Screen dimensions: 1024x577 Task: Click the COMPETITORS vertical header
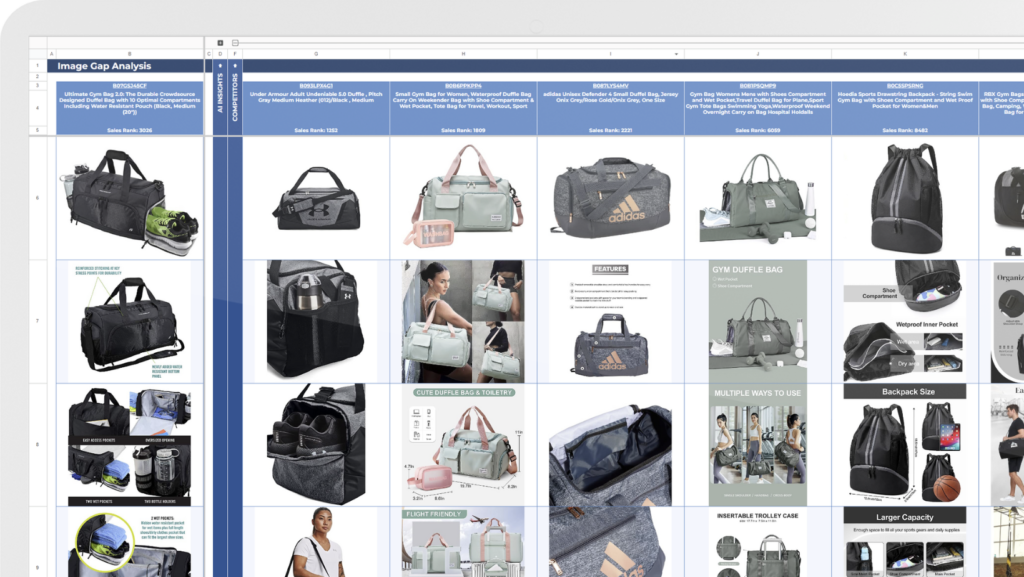click(234, 97)
